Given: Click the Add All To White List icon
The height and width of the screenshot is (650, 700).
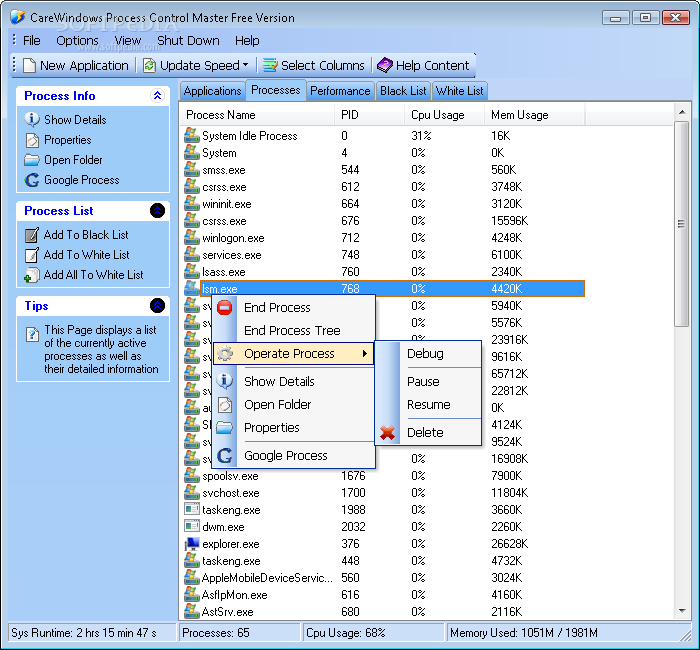Looking at the screenshot, I should point(31,275).
